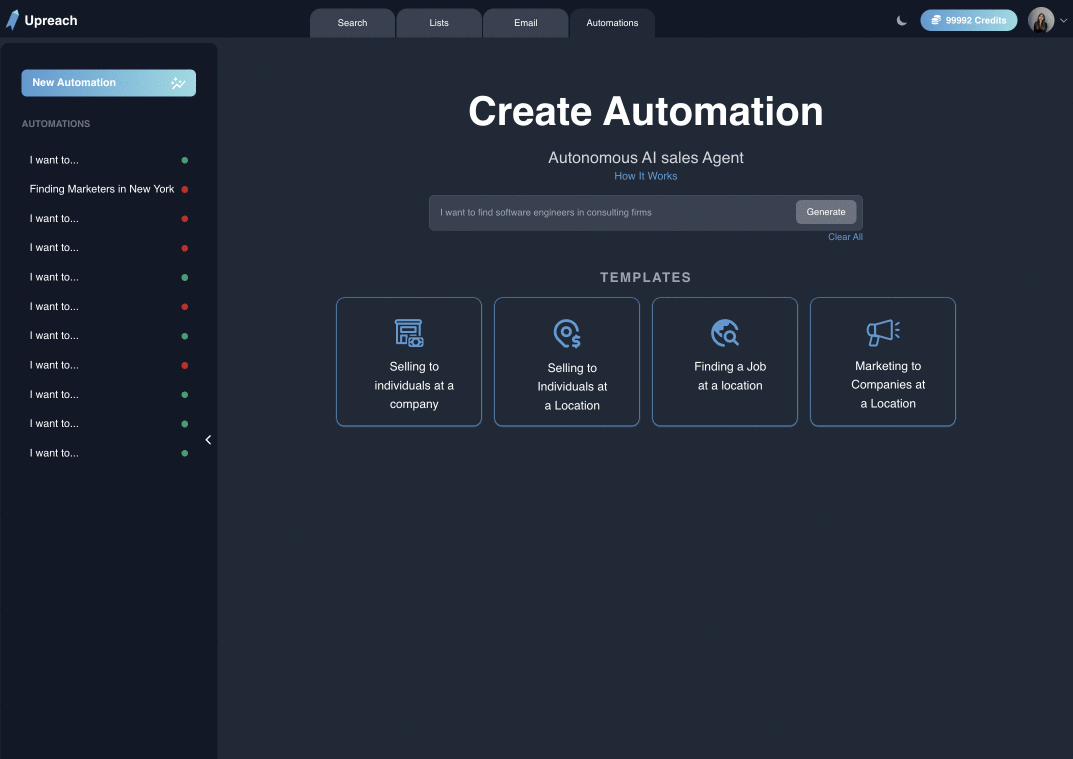Select the Upreach logo icon
The height and width of the screenshot is (759, 1073).
11,19
